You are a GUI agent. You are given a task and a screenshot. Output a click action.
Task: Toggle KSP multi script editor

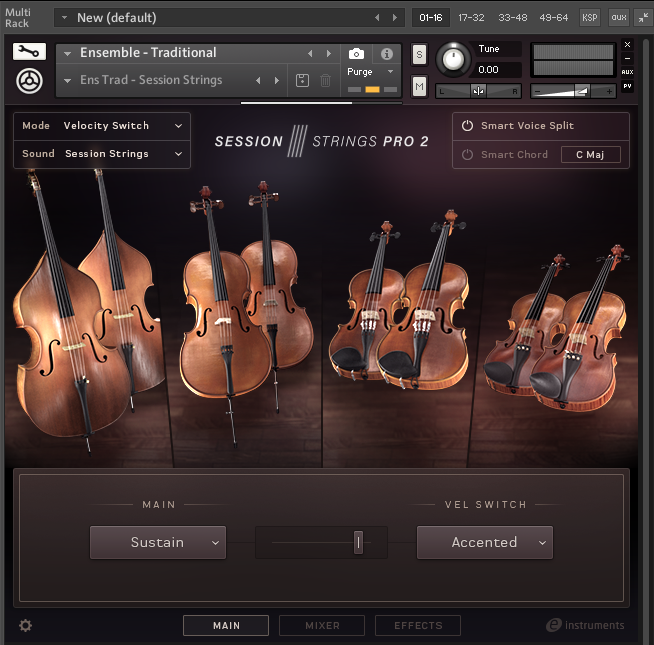pyautogui.click(x=590, y=18)
